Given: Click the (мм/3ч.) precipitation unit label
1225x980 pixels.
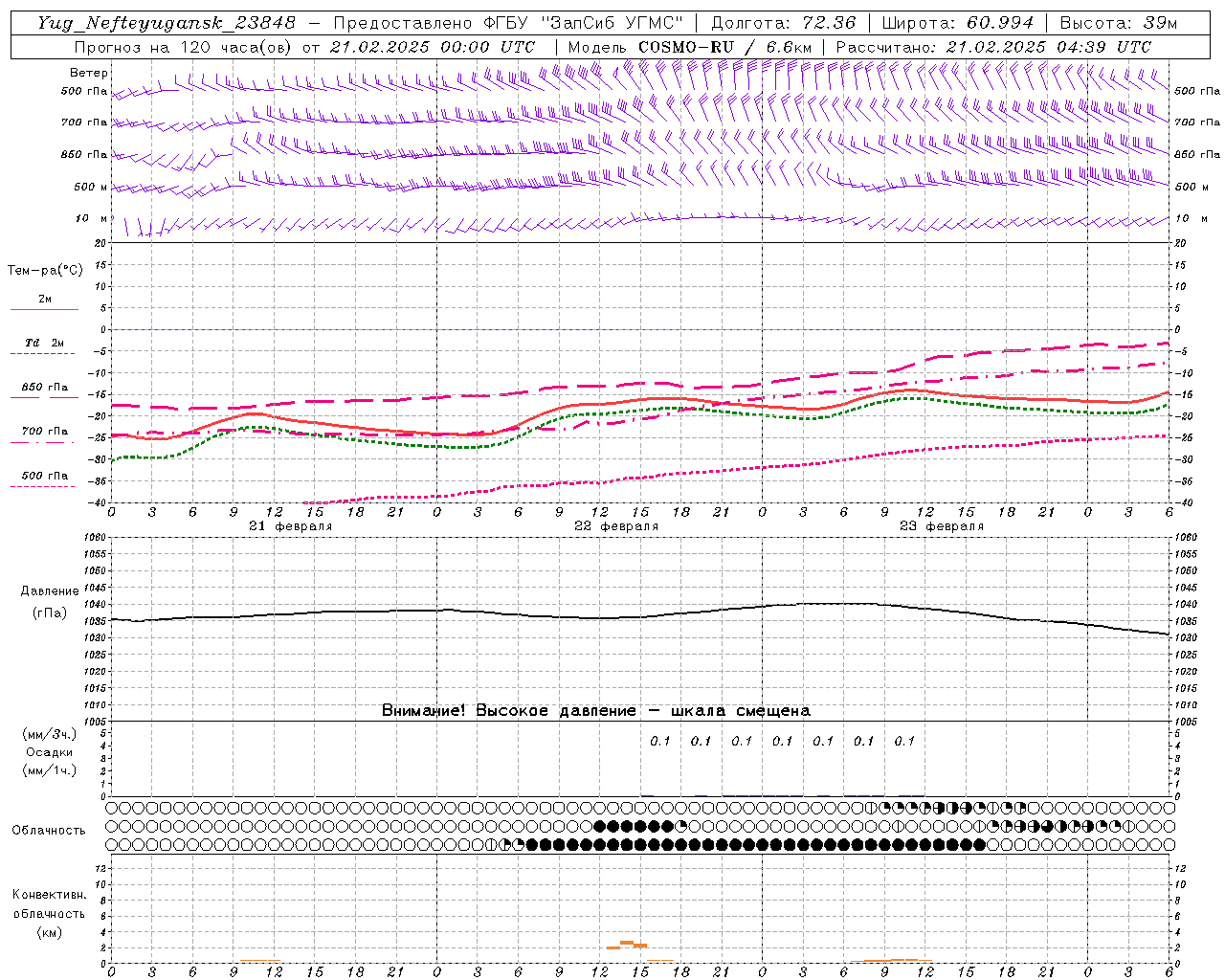Looking at the screenshot, I should point(50,734).
